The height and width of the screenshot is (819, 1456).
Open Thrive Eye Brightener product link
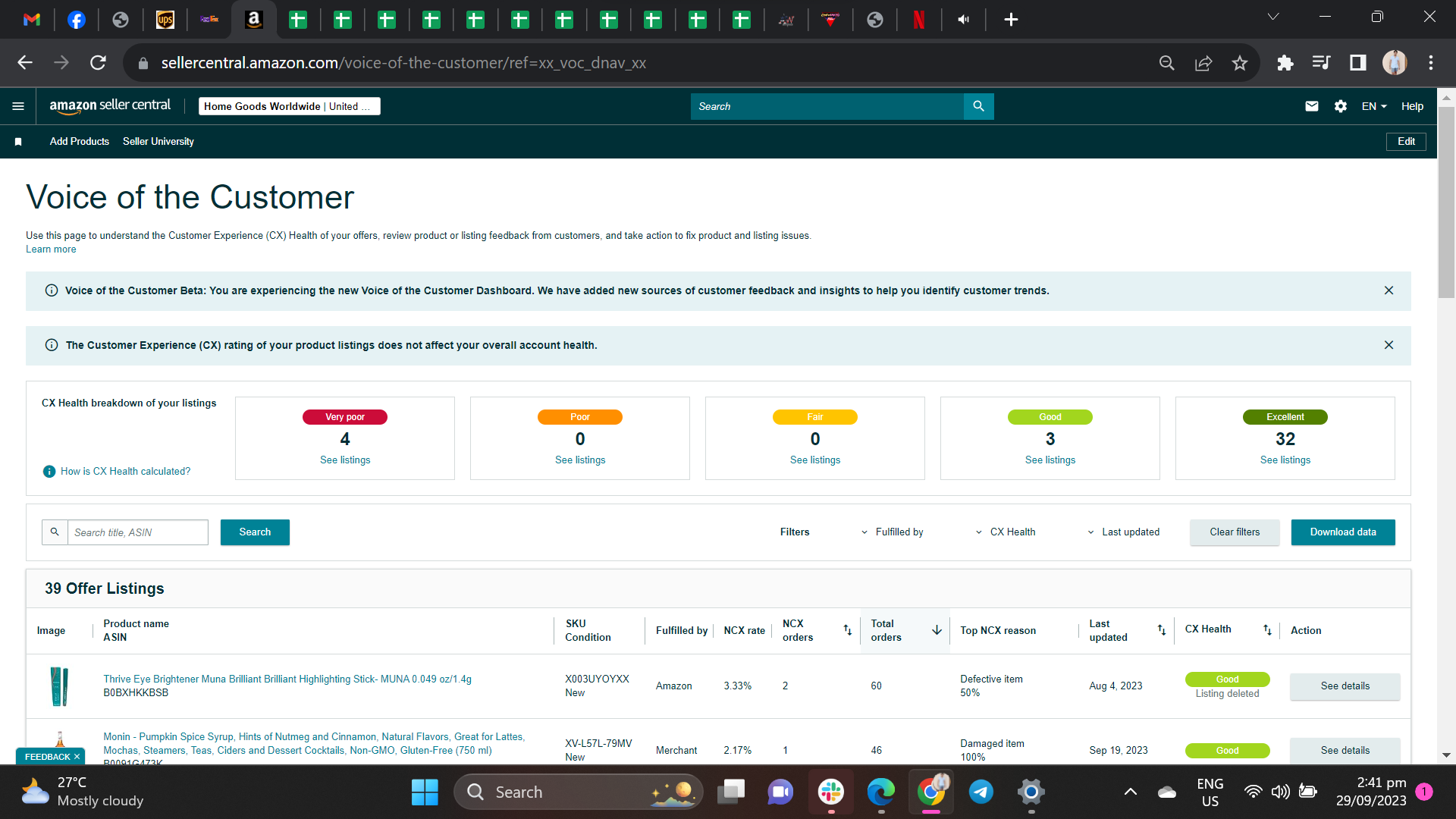(287, 679)
